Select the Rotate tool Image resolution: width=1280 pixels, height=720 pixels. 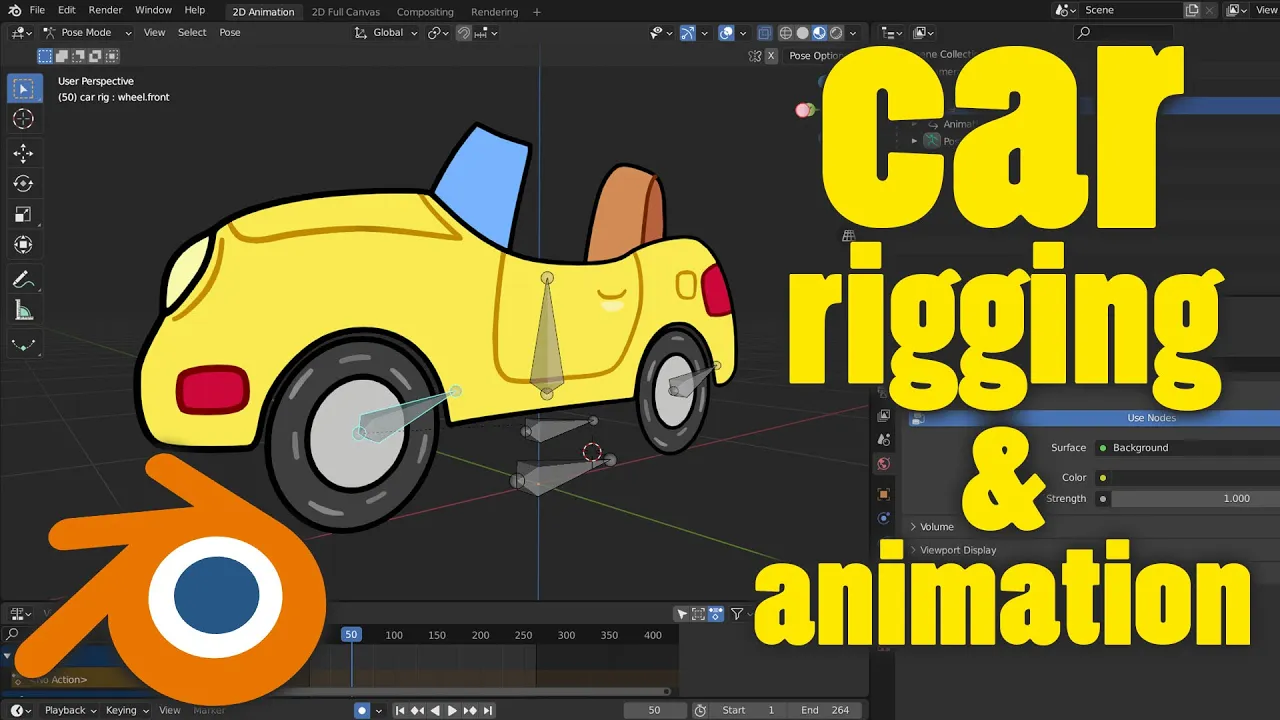[23, 183]
